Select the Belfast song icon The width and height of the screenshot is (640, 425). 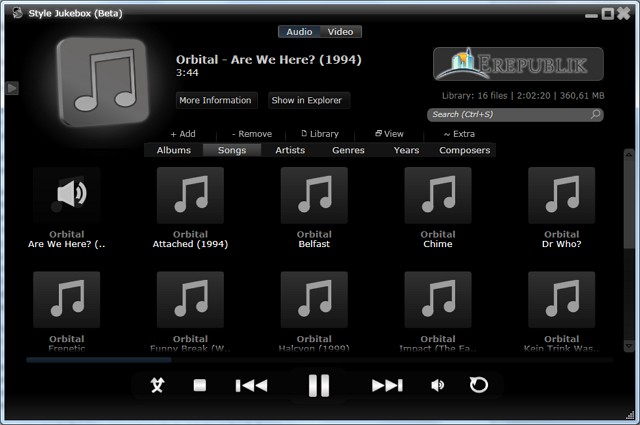pyautogui.click(x=314, y=195)
